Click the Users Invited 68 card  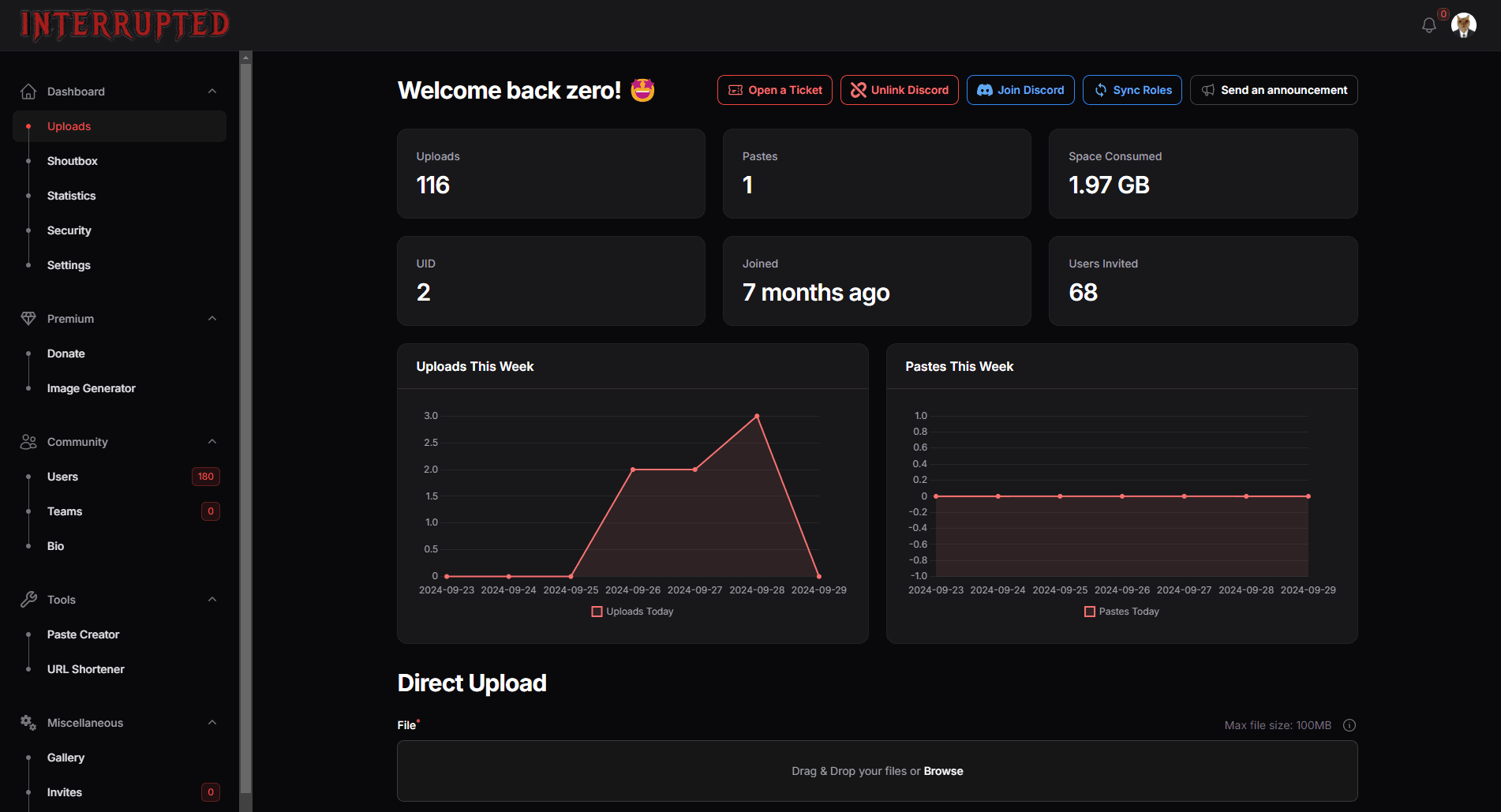(1203, 281)
